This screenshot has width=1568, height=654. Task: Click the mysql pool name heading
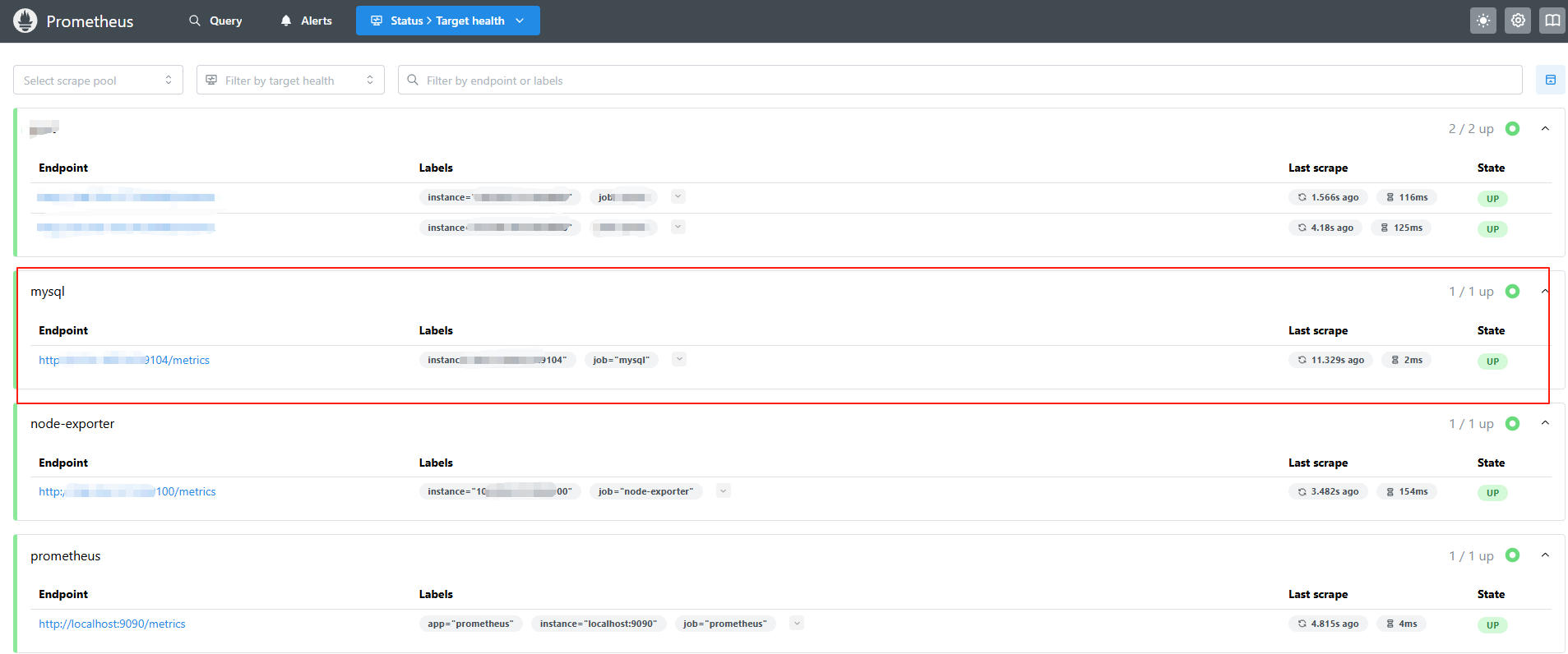(x=48, y=292)
